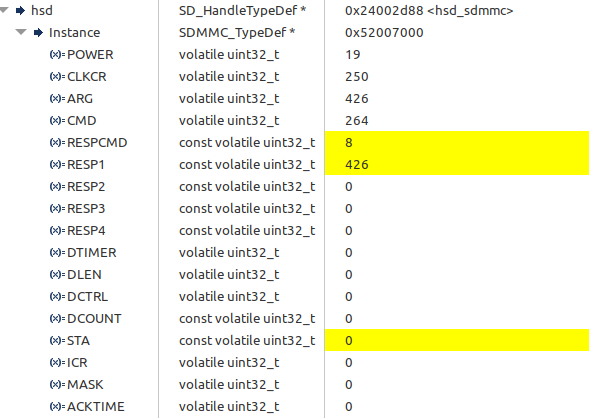Image resolution: width=589 pixels, height=418 pixels.
Task: Select the RESPCMD register name
Action: point(97,143)
